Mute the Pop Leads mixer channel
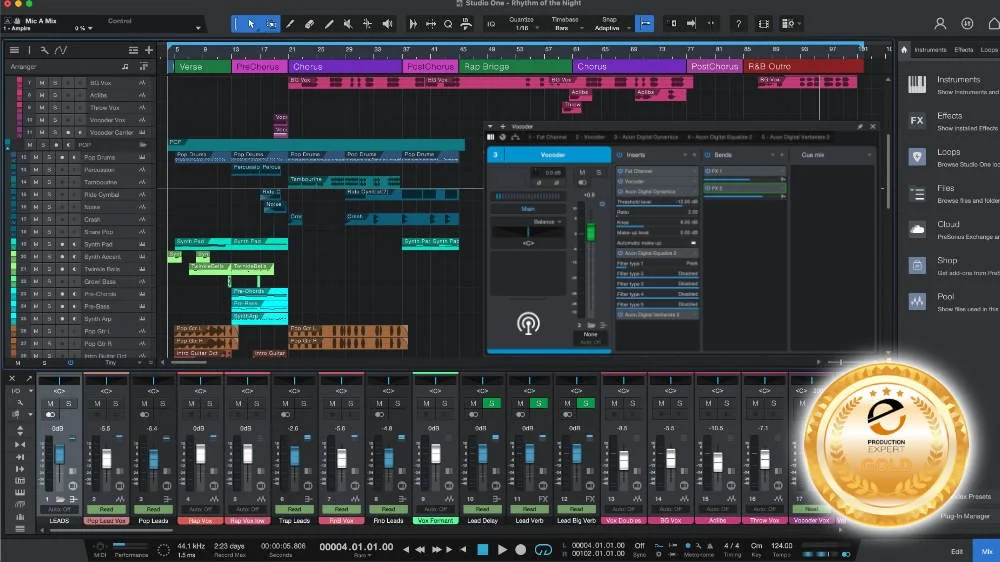Screen dimensions: 1000x562 coord(145,403)
